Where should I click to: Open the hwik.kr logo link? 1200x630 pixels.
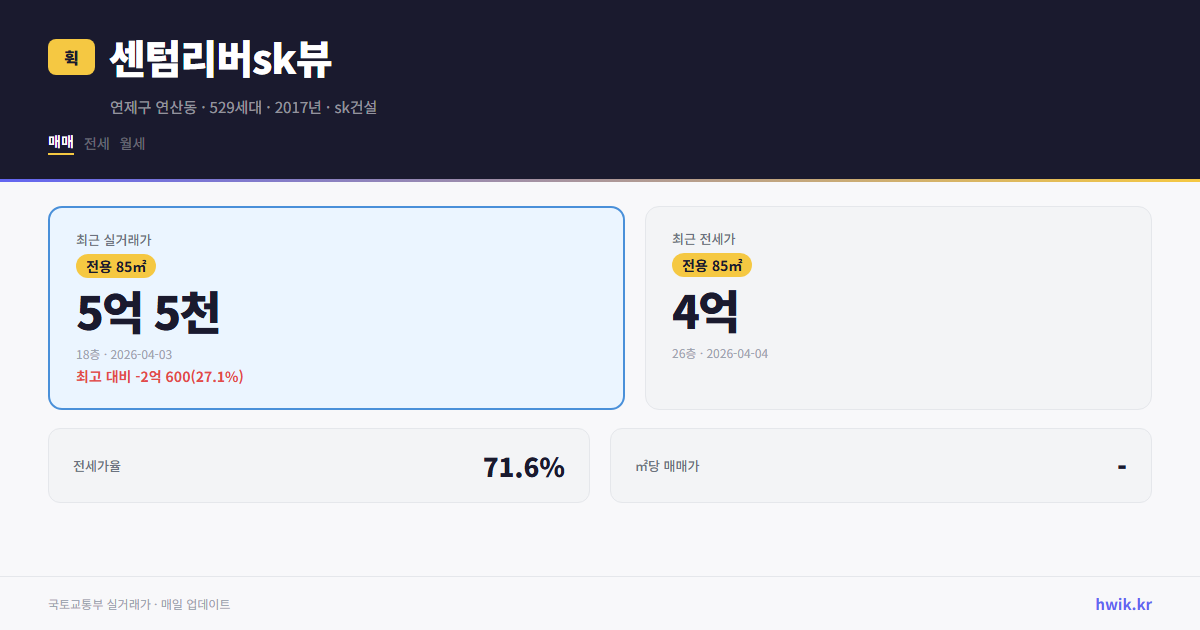point(1121,602)
